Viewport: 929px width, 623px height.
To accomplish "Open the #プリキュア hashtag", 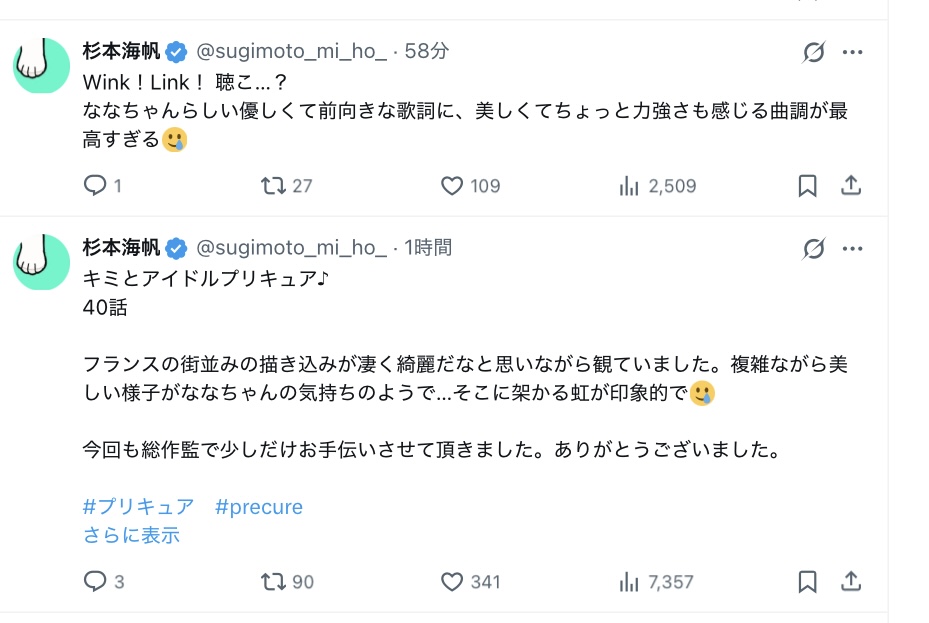I will (138, 507).
